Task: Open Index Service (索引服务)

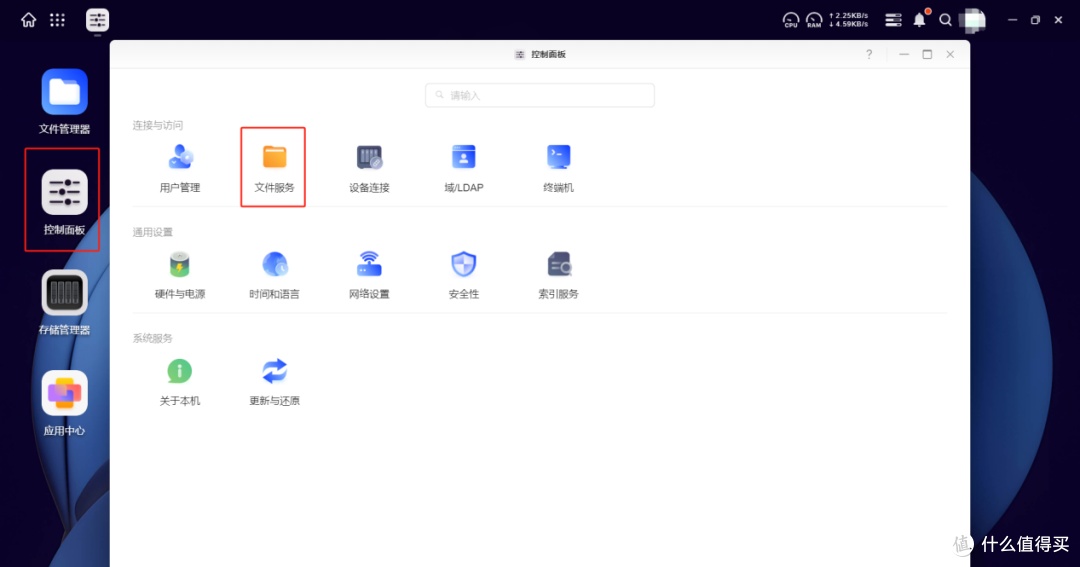Action: click(559, 274)
